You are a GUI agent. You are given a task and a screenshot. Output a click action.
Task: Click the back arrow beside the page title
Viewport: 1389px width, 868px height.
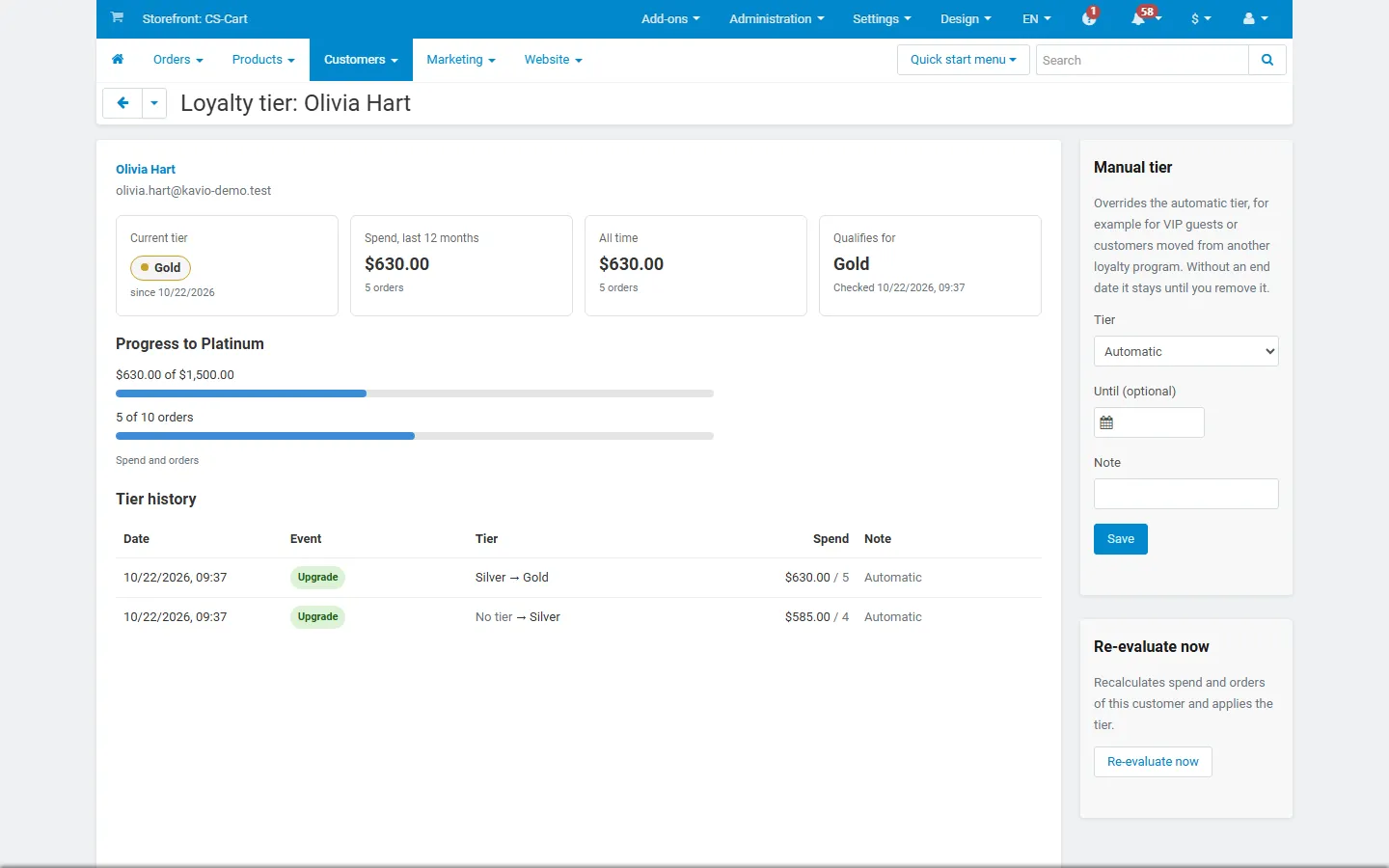click(123, 103)
